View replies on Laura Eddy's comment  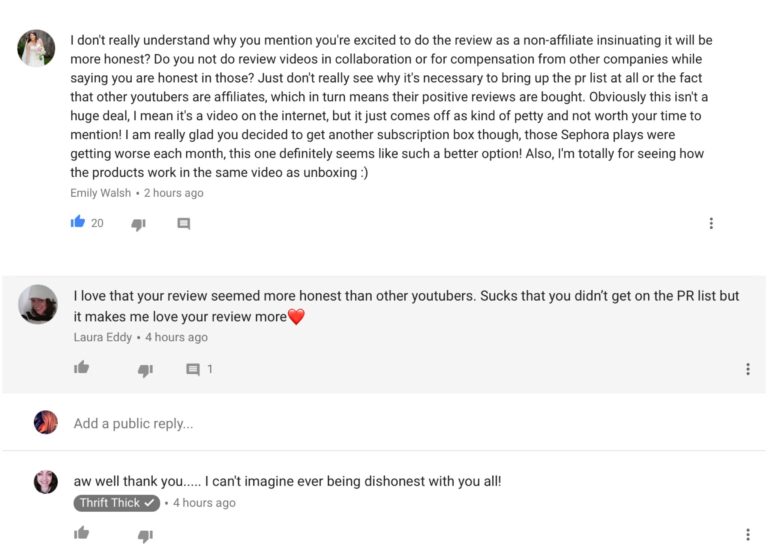[199, 369]
